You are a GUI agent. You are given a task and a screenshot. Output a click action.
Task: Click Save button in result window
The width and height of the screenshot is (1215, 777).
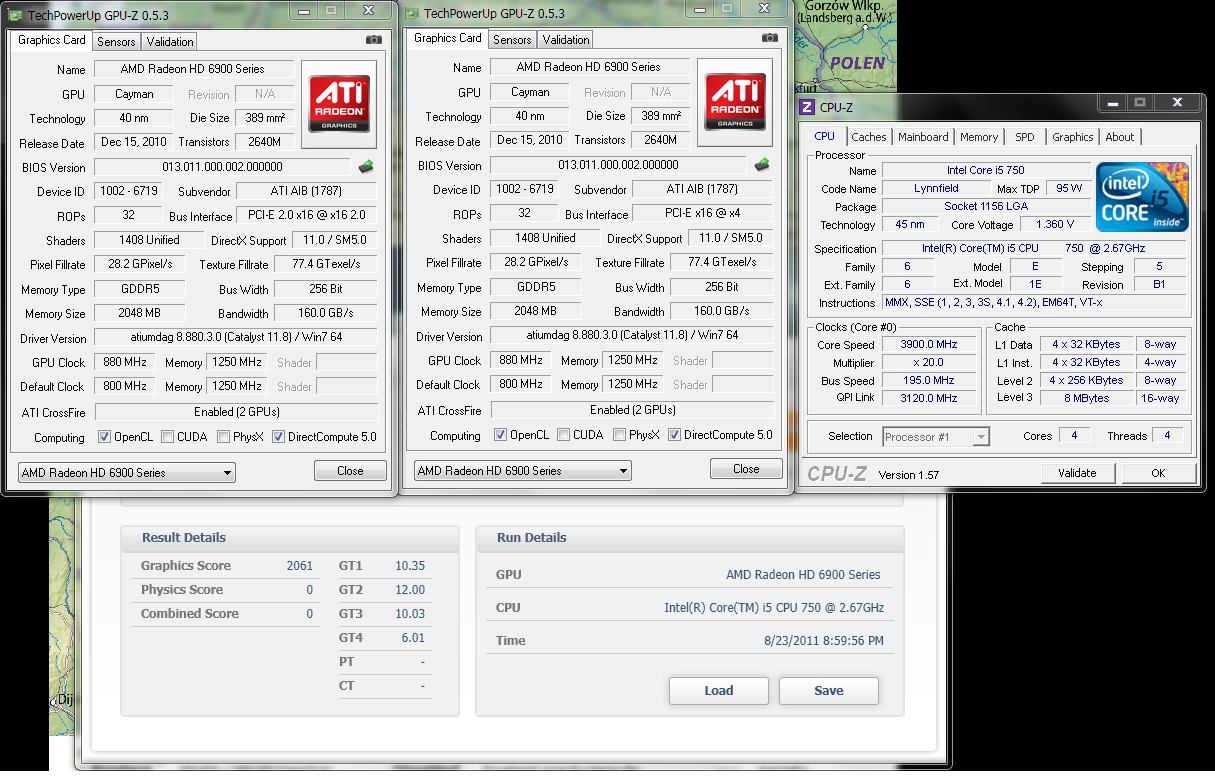(x=829, y=691)
